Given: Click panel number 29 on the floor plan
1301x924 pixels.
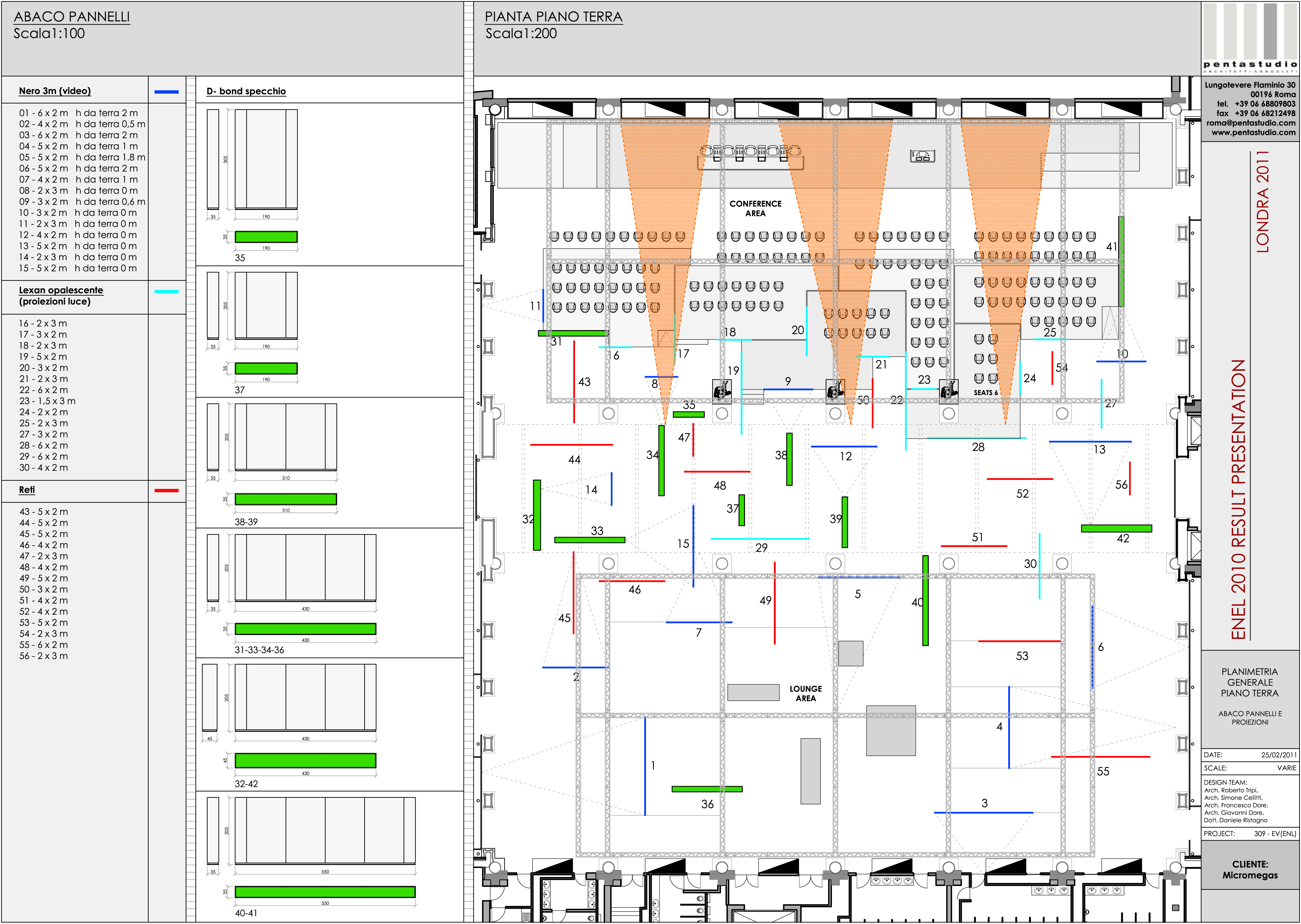Looking at the screenshot, I should (x=762, y=548).
